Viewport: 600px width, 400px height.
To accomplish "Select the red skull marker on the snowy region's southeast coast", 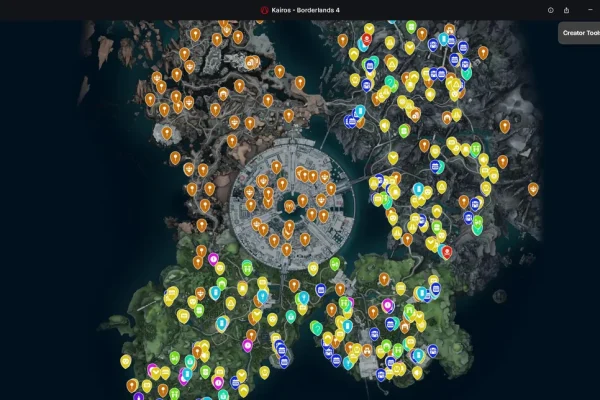I will tap(447, 252).
